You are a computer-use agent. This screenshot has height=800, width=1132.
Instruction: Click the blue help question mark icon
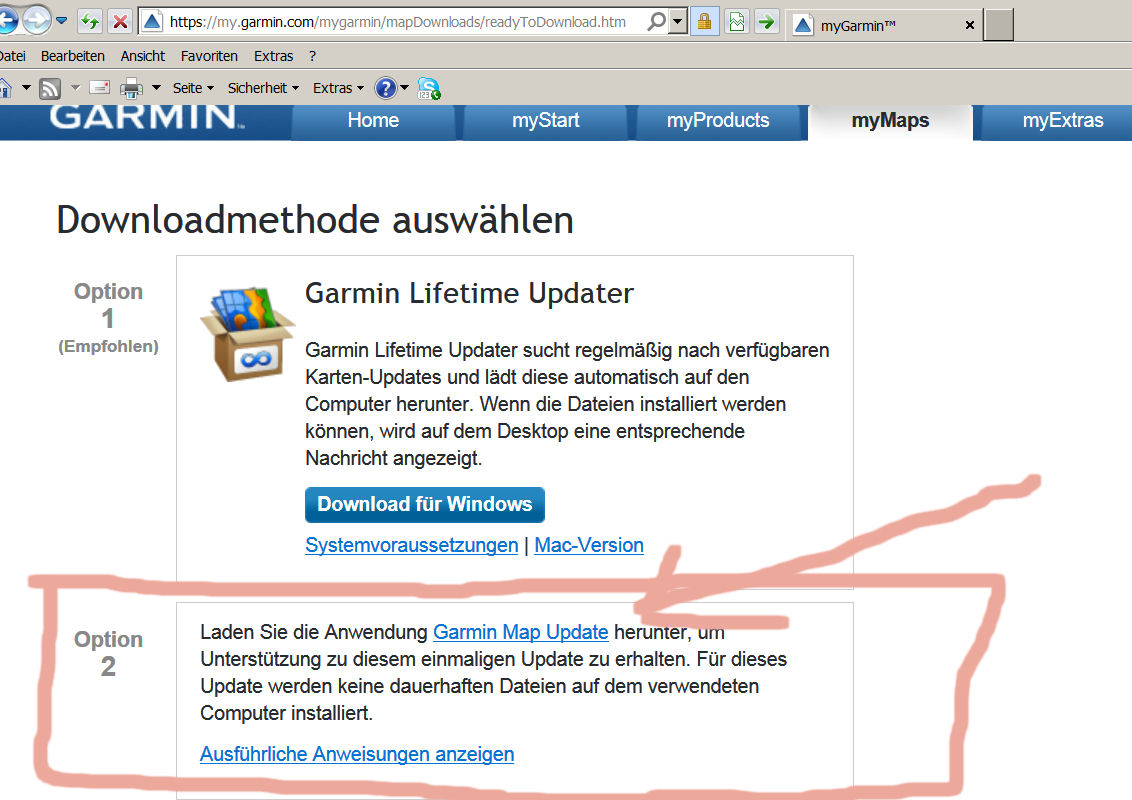point(385,88)
